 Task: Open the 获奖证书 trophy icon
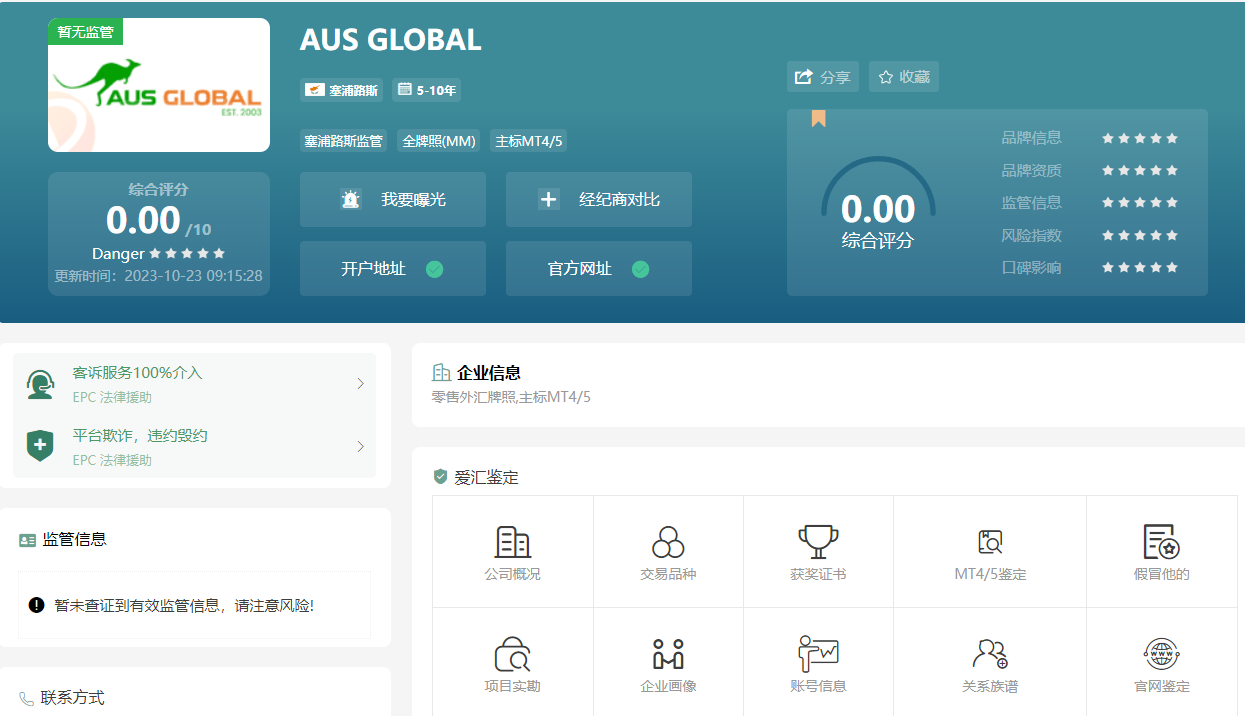pyautogui.click(x=818, y=543)
